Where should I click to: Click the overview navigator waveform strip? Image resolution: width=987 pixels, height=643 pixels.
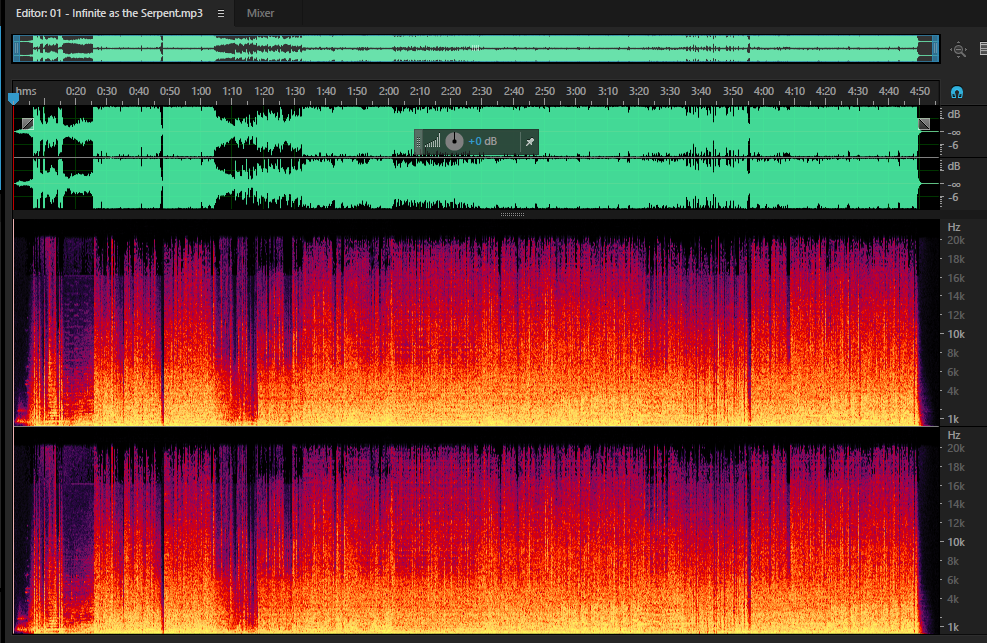[x=475, y=48]
